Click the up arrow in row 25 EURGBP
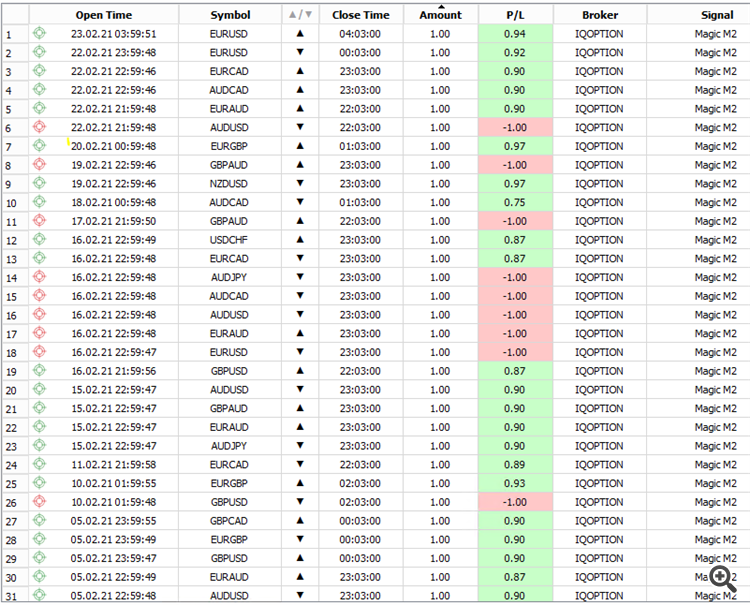This screenshot has width=750, height=605. point(300,483)
